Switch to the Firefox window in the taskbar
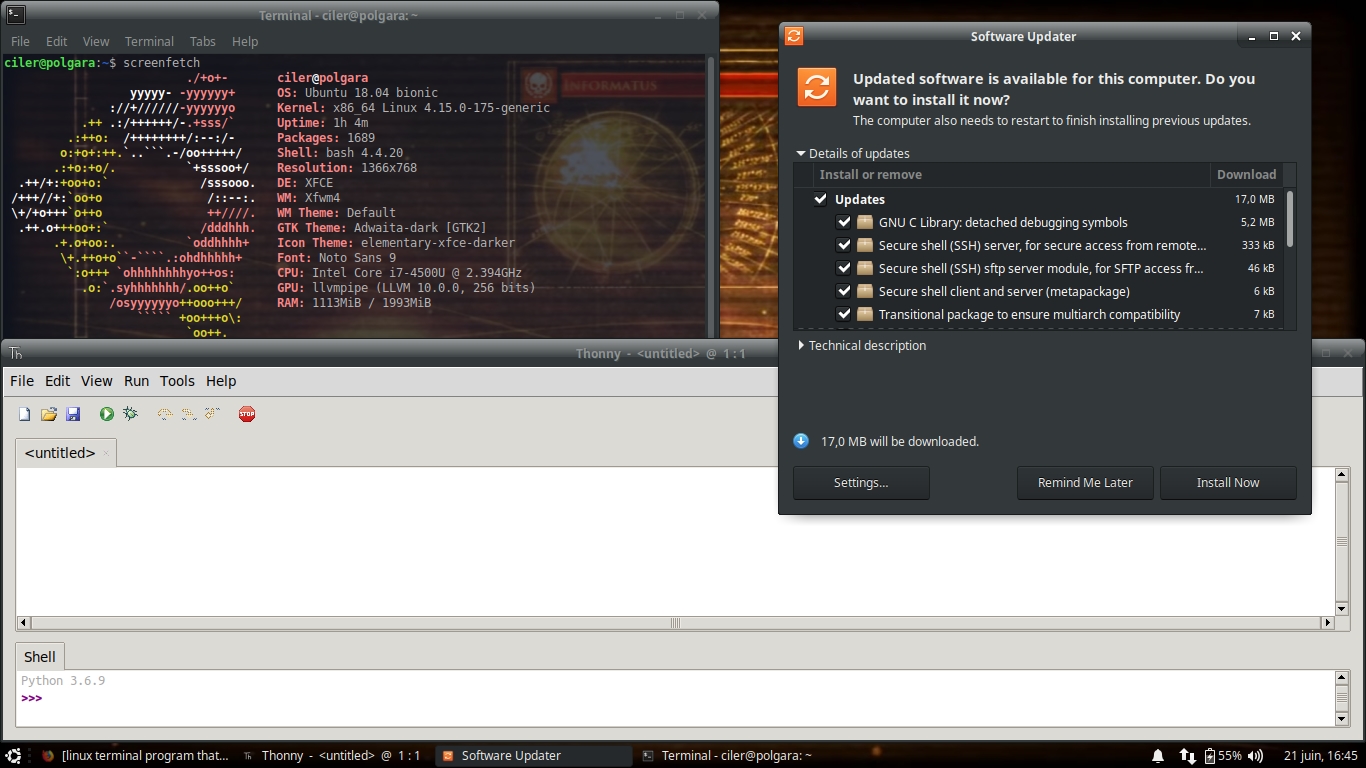1366x768 pixels. [137, 756]
